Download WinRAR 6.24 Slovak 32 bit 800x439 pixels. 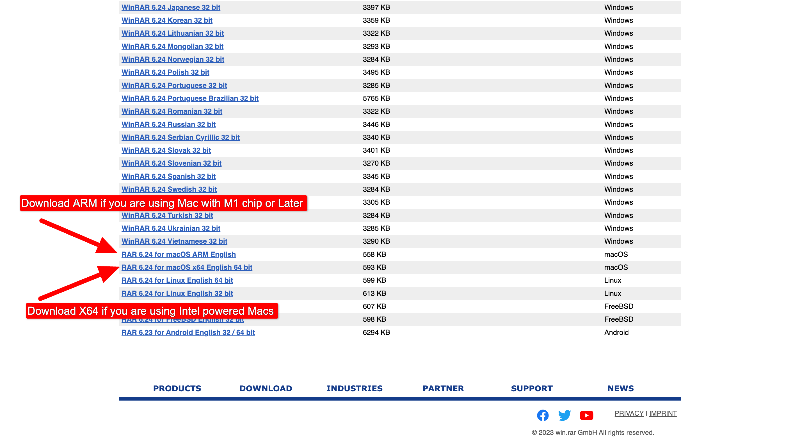click(166, 151)
